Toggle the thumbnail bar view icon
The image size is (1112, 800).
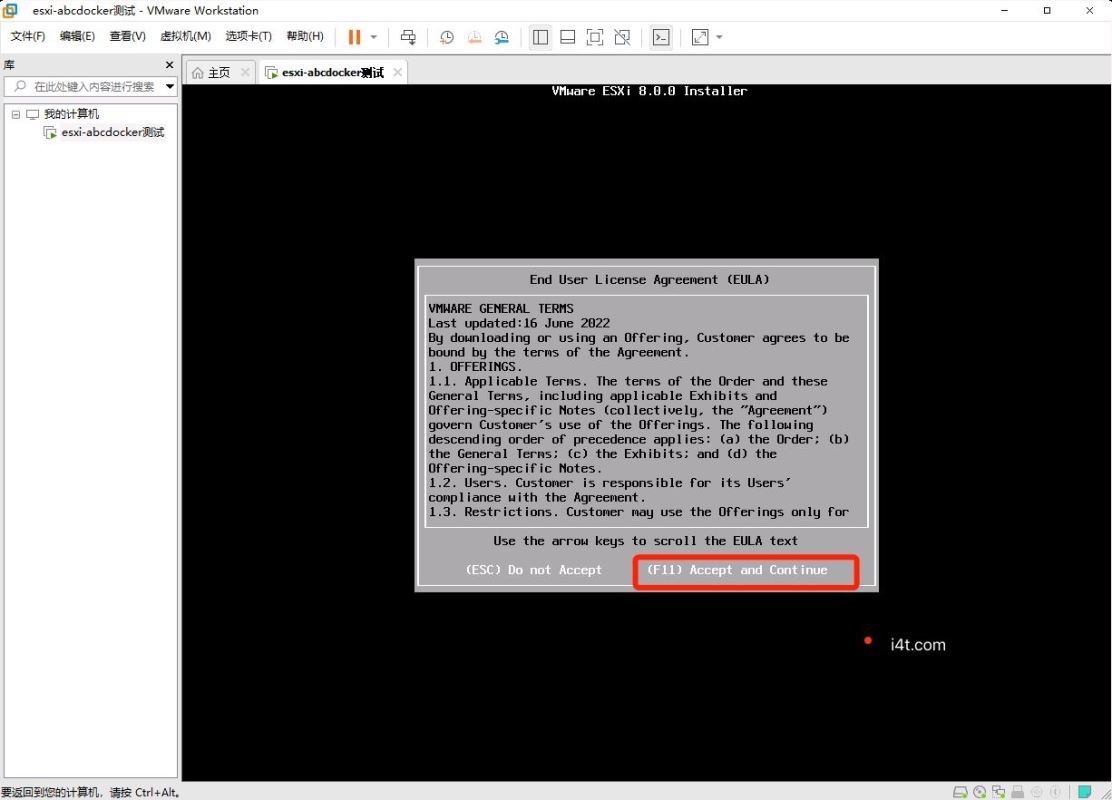pyautogui.click(x=567, y=37)
